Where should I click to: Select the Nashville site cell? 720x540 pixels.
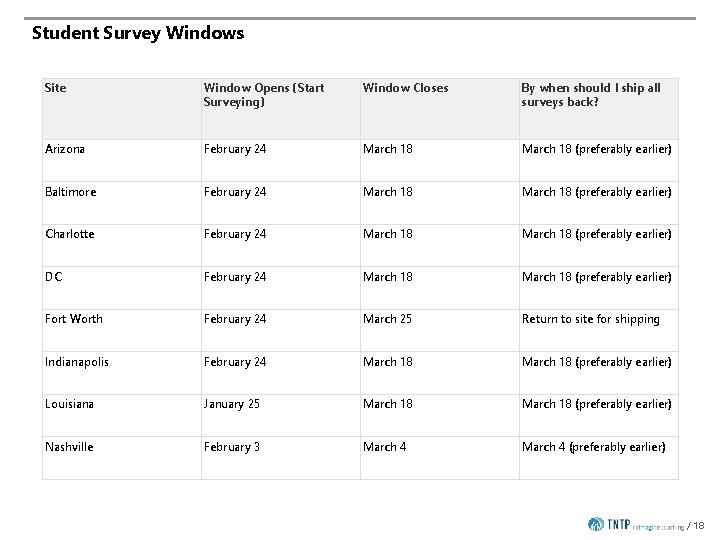point(69,447)
